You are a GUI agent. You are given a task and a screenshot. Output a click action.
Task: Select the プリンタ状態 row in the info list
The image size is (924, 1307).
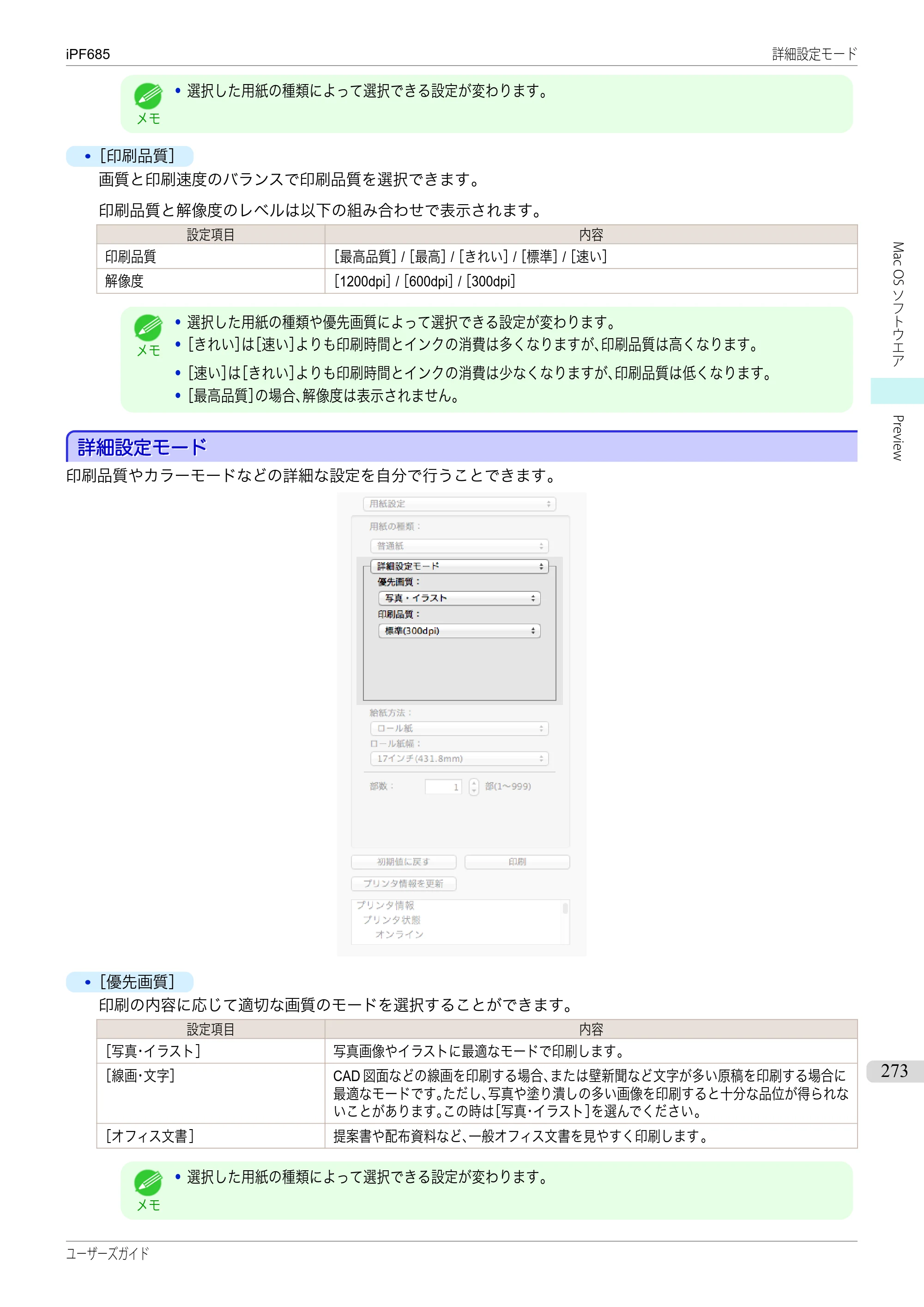(392, 920)
